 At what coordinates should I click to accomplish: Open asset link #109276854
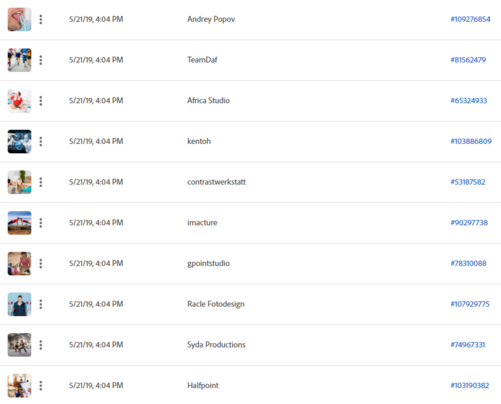(x=470, y=19)
